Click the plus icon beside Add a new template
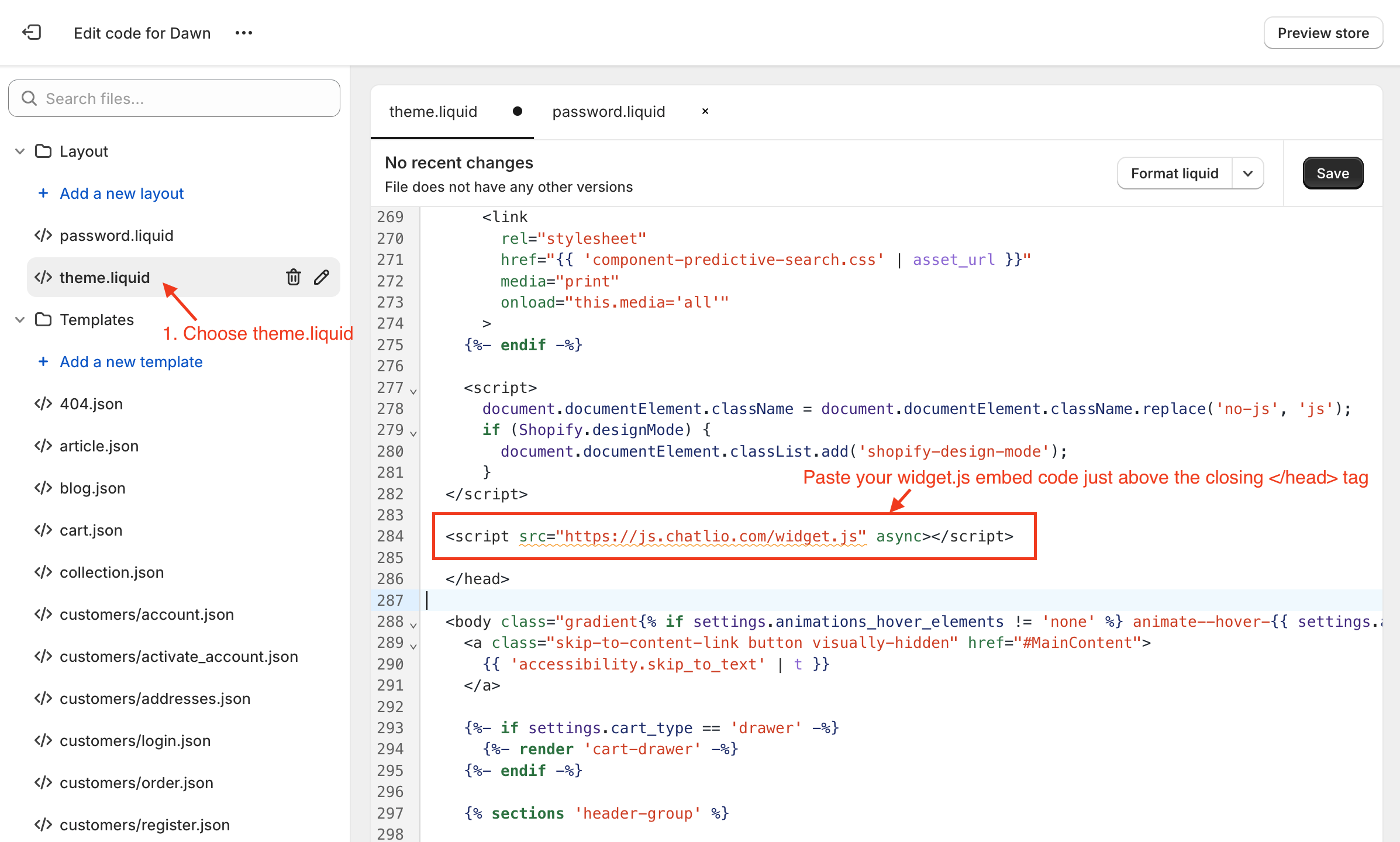Viewport: 1400px width, 842px height. (x=43, y=361)
